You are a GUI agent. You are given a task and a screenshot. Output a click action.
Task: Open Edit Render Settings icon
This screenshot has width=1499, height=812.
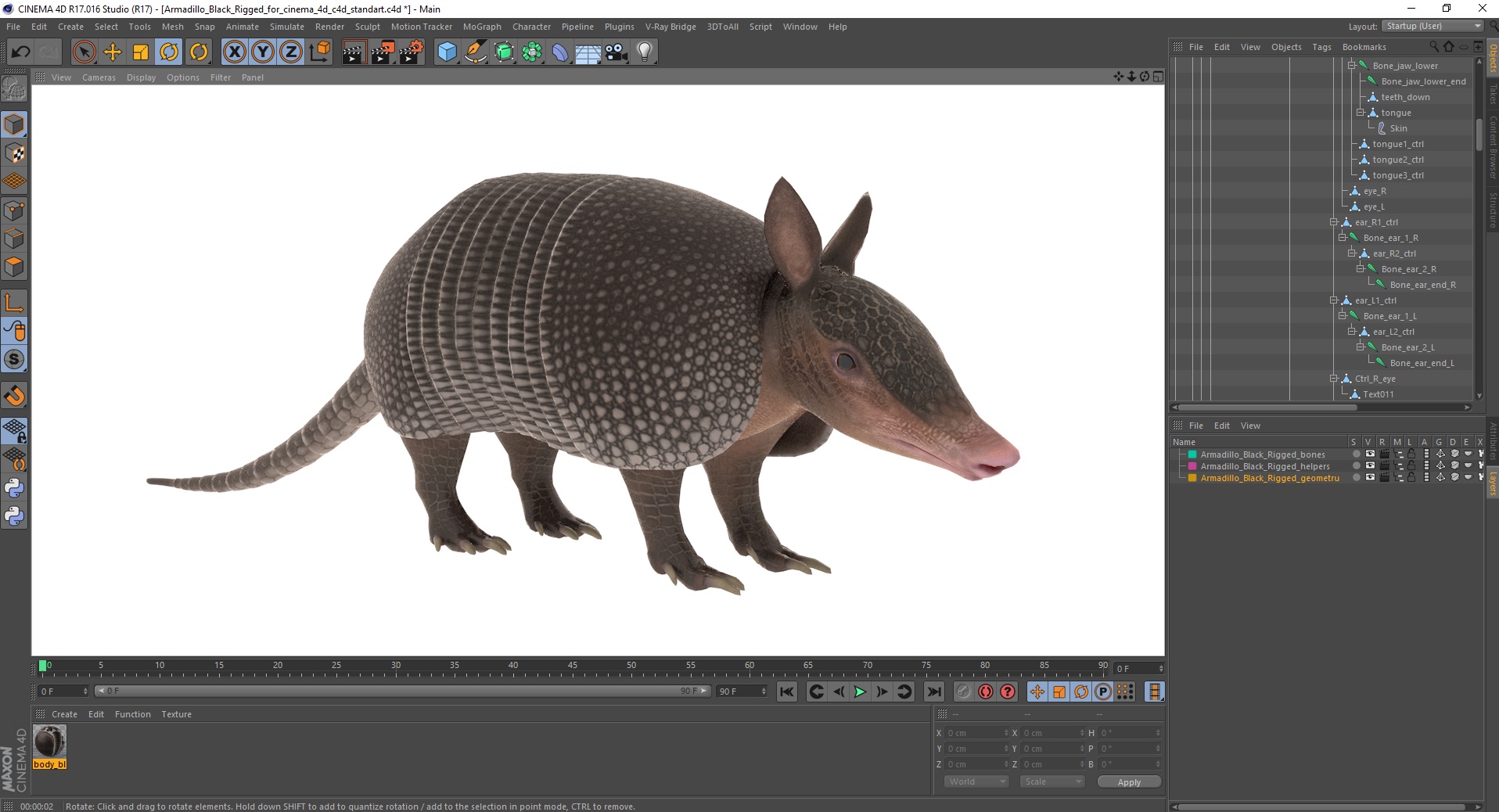tap(412, 52)
